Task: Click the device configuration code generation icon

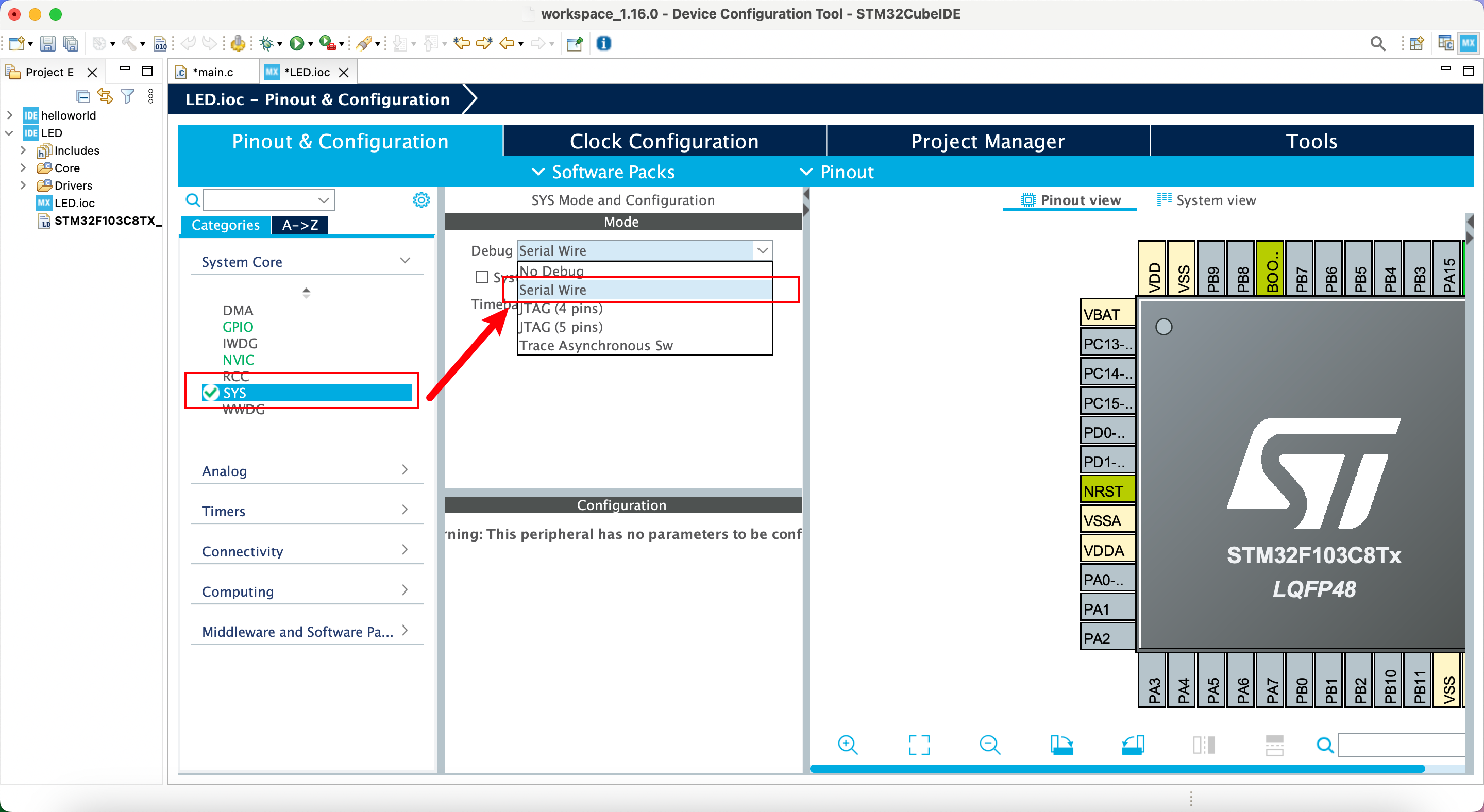Action: pos(238,43)
